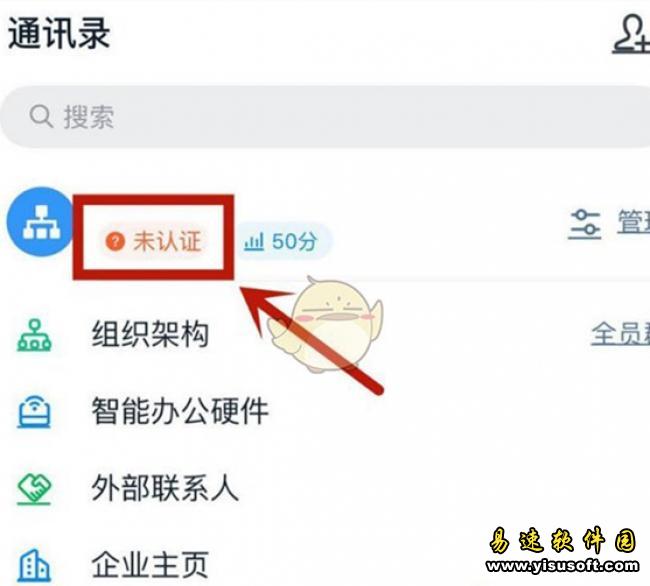Tap the 未认证 badge
The width and height of the screenshot is (650, 586).
click(153, 241)
